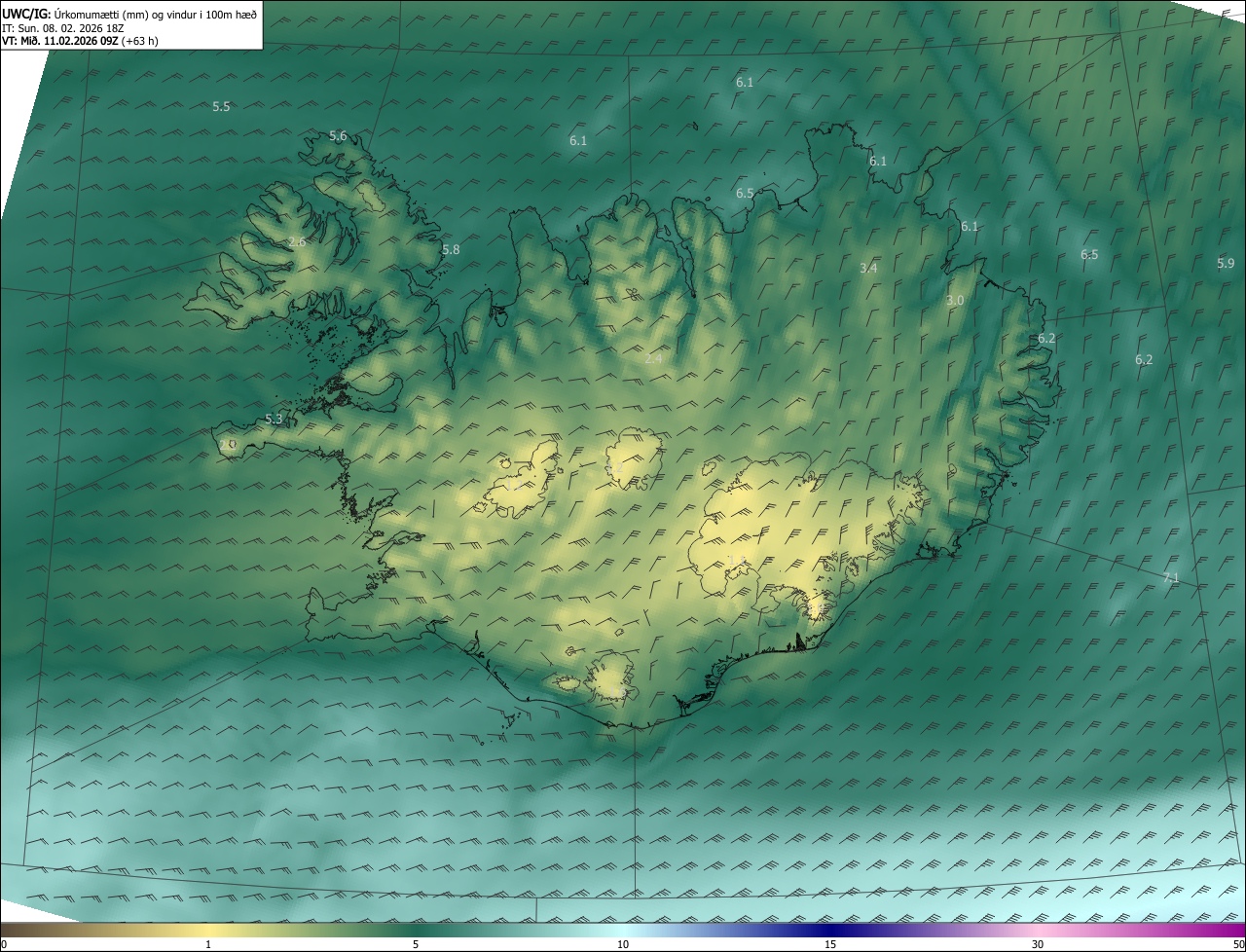
Task: Click the colorbar tick label 30
Action: (1038, 944)
